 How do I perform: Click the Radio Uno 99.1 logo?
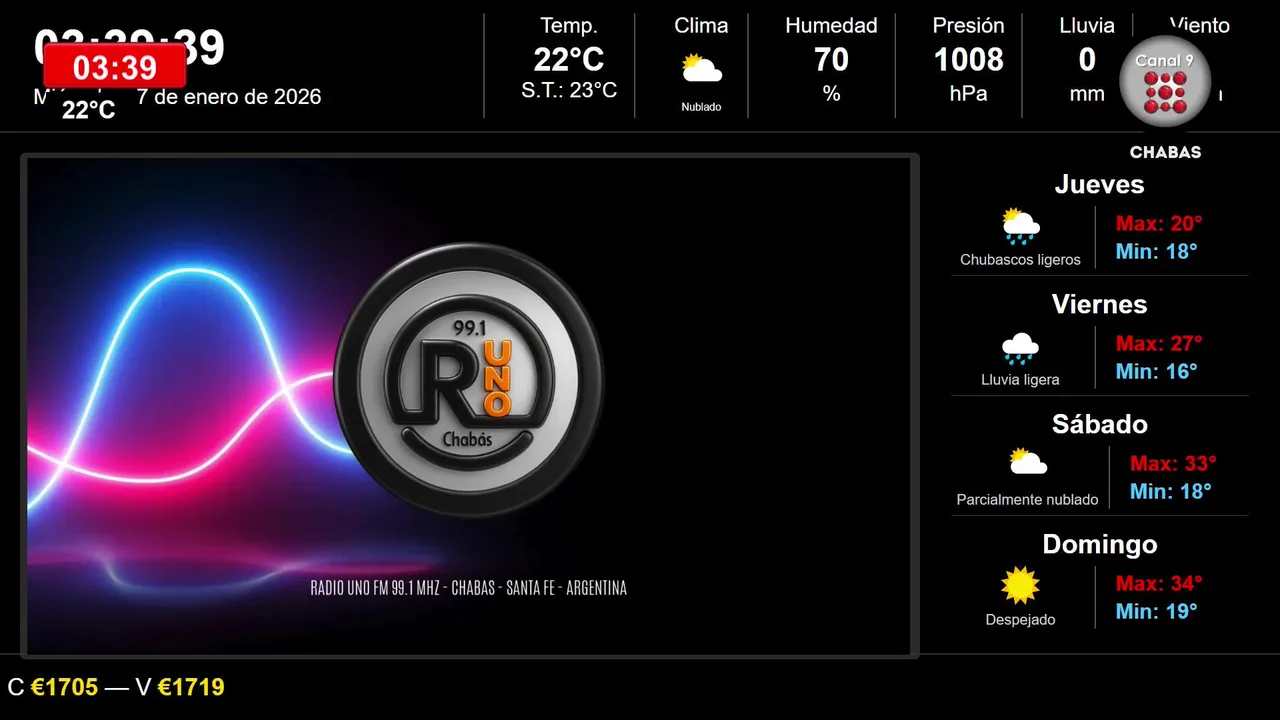[469, 380]
